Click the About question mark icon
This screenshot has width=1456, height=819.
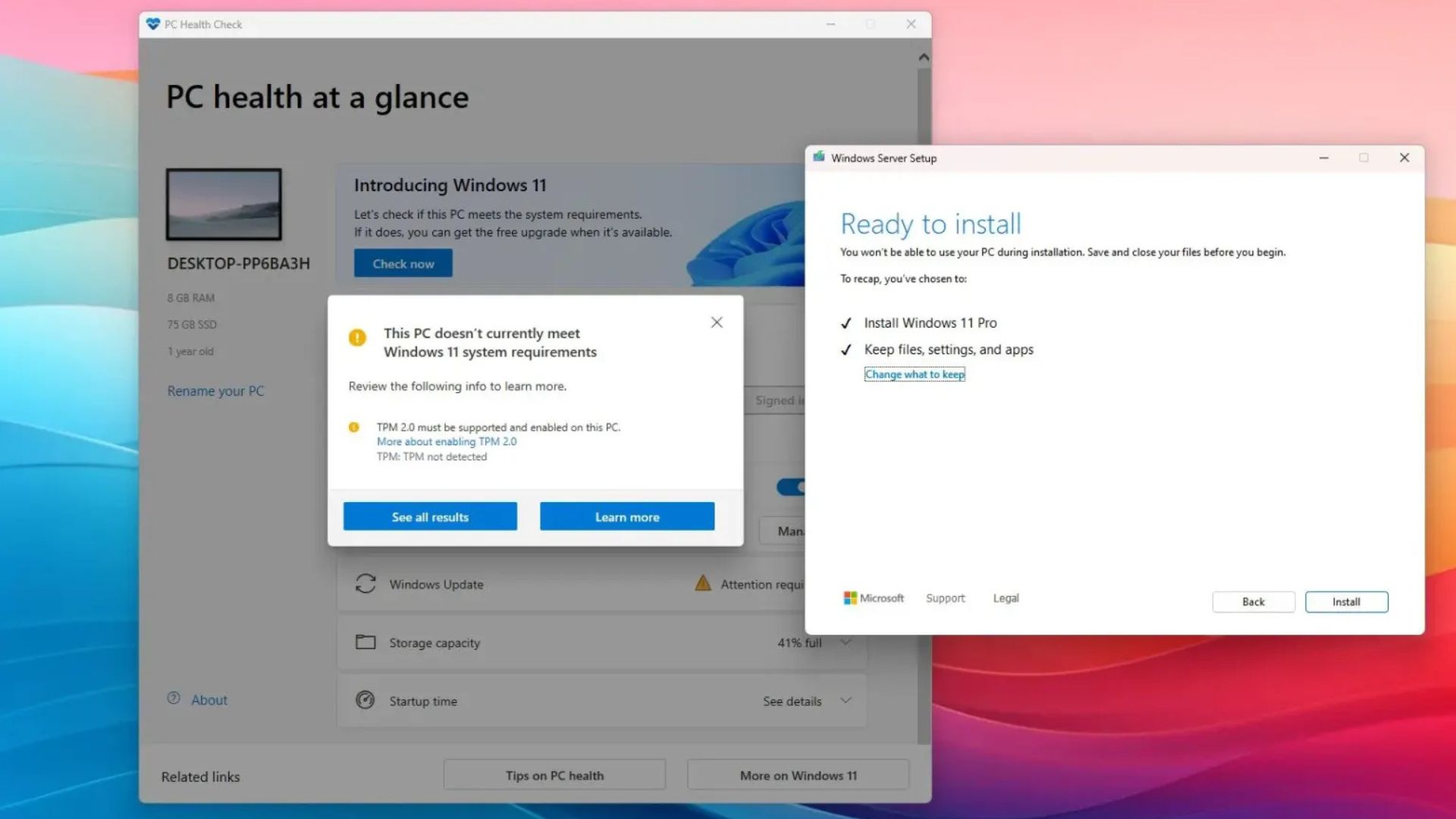(x=173, y=698)
